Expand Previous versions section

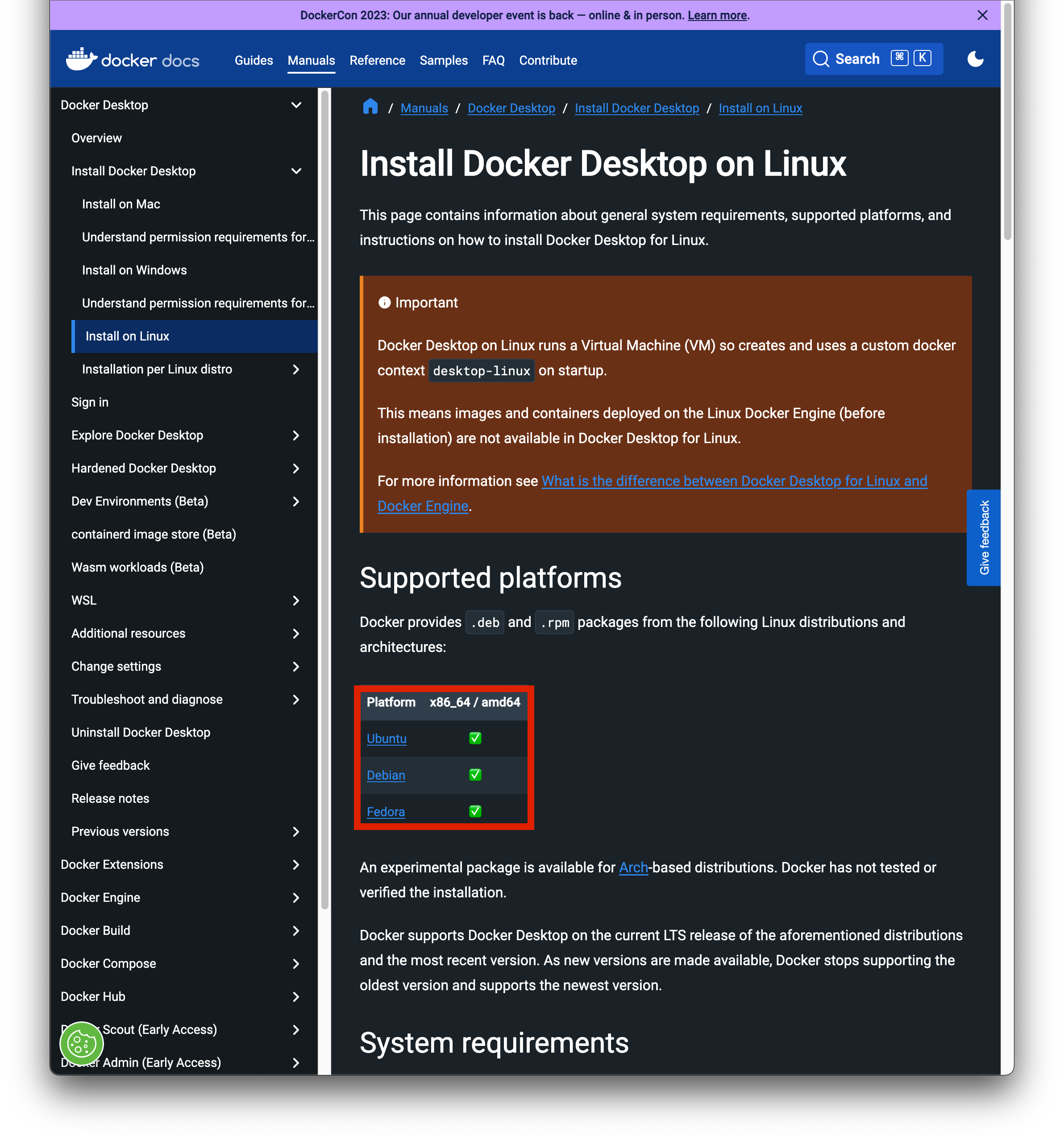pyautogui.click(x=296, y=832)
